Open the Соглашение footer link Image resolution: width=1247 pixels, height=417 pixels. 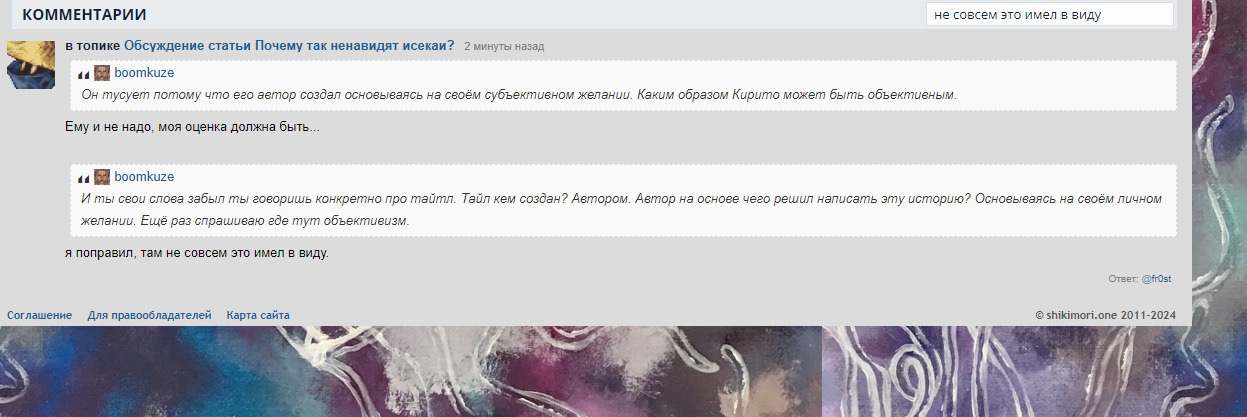click(39, 315)
